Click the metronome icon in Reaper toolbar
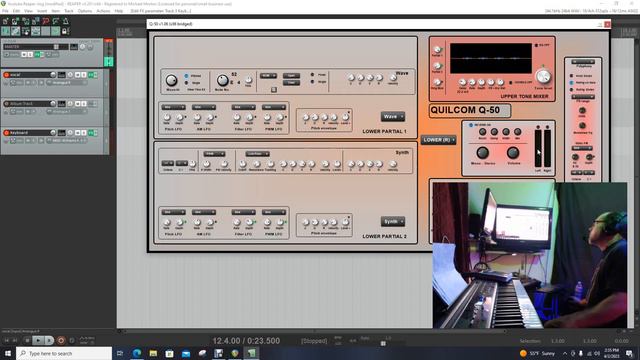This screenshot has height=360, width=640. pyautogui.click(x=65, y=21)
